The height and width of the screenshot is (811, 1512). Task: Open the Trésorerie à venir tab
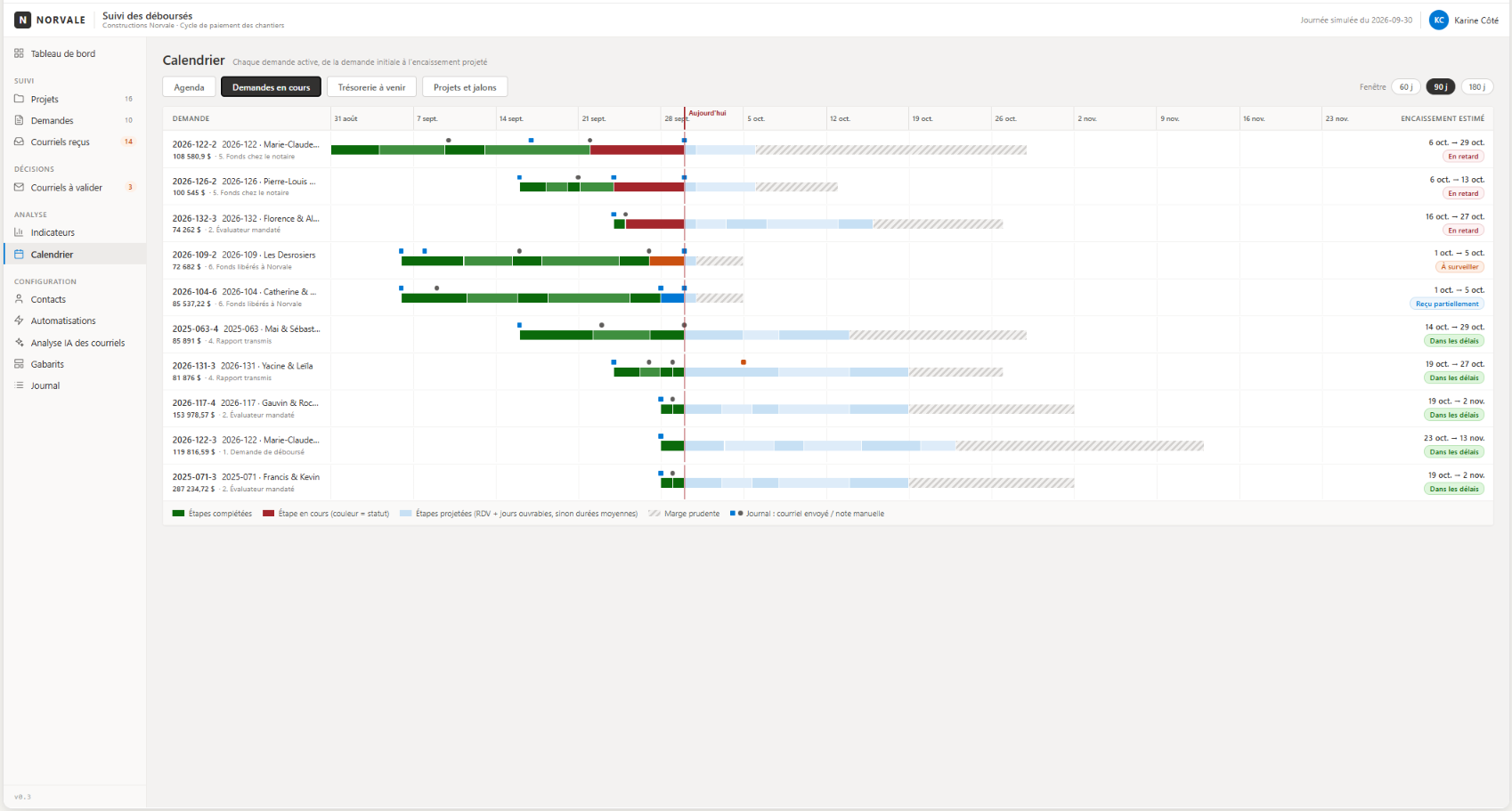point(371,87)
